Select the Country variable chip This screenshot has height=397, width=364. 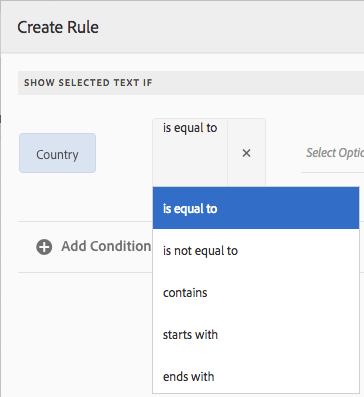(57, 153)
